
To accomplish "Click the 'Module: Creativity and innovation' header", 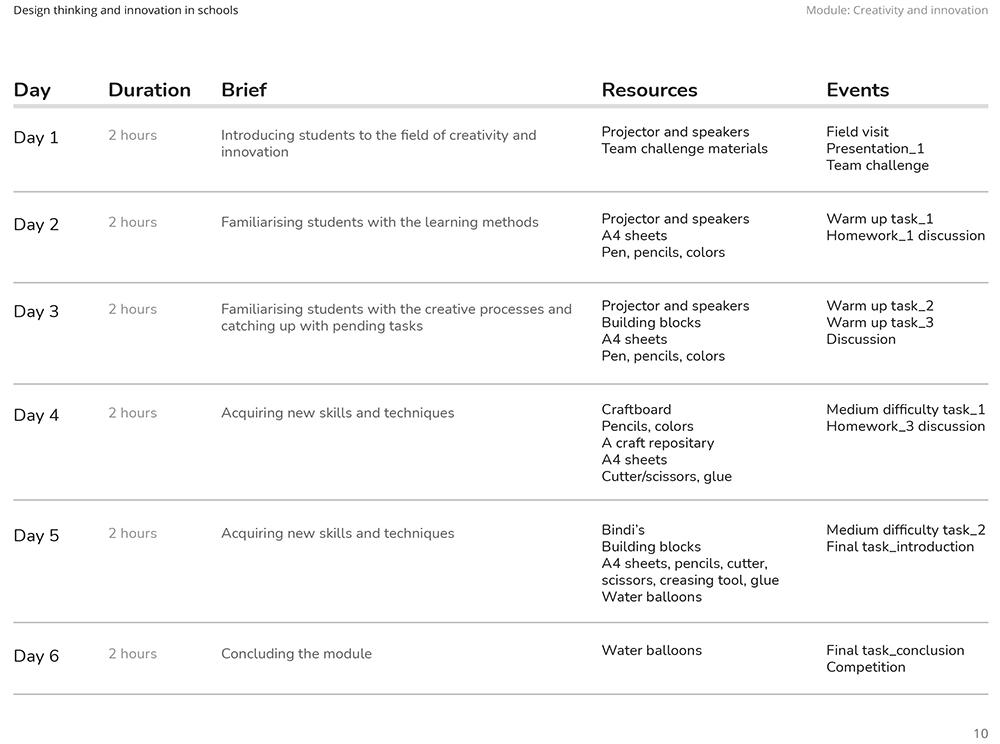I will pos(897,10).
